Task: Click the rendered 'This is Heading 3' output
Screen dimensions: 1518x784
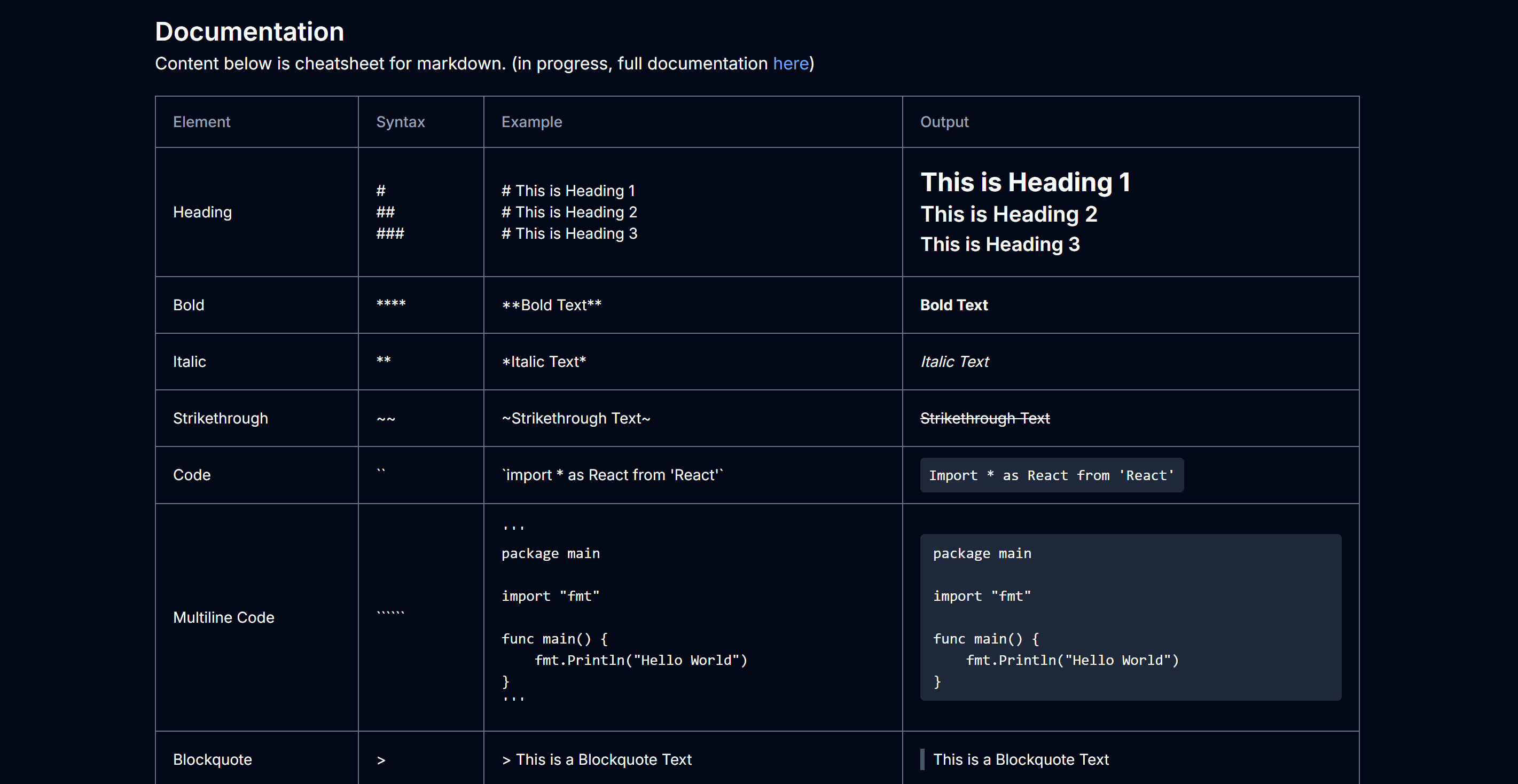Action: pyautogui.click(x=1000, y=244)
